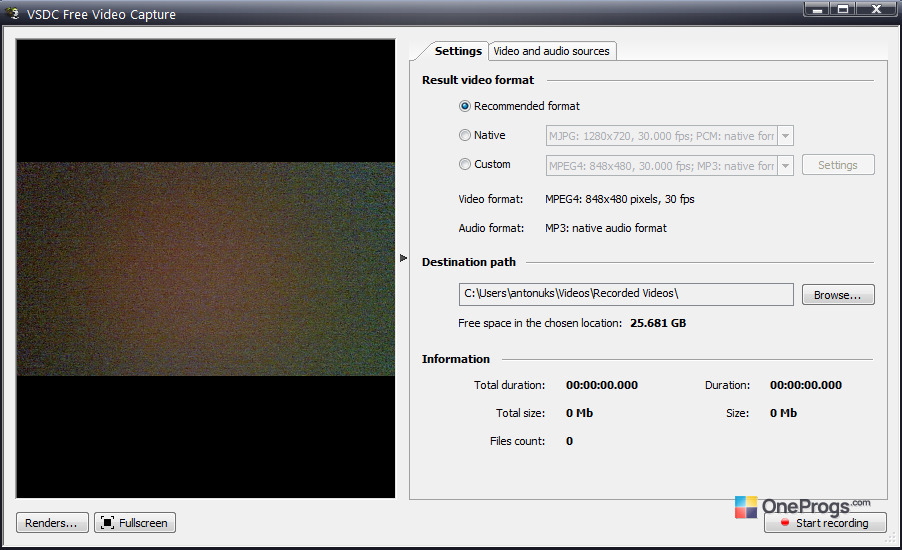Click the panel collapse arrow beside the preview

pyautogui.click(x=403, y=258)
